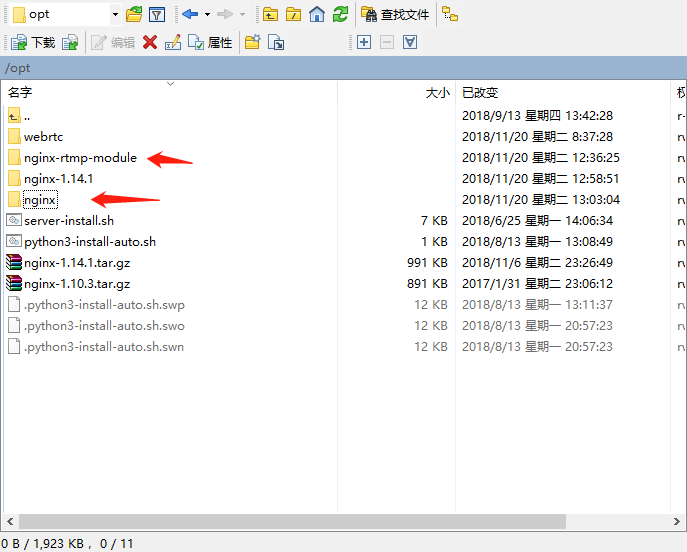This screenshot has width=687, height=552.
Task: Go back with the blue left arrow
Action: click(190, 14)
